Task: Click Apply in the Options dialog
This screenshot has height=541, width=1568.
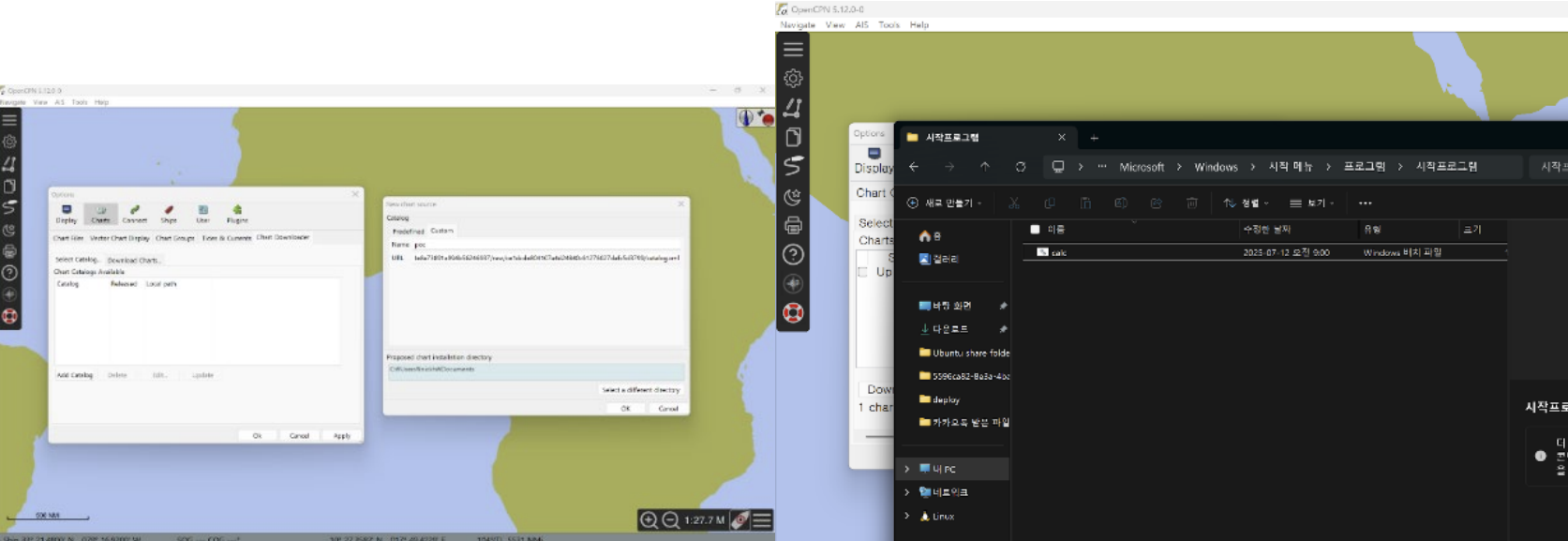Action: coord(341,436)
